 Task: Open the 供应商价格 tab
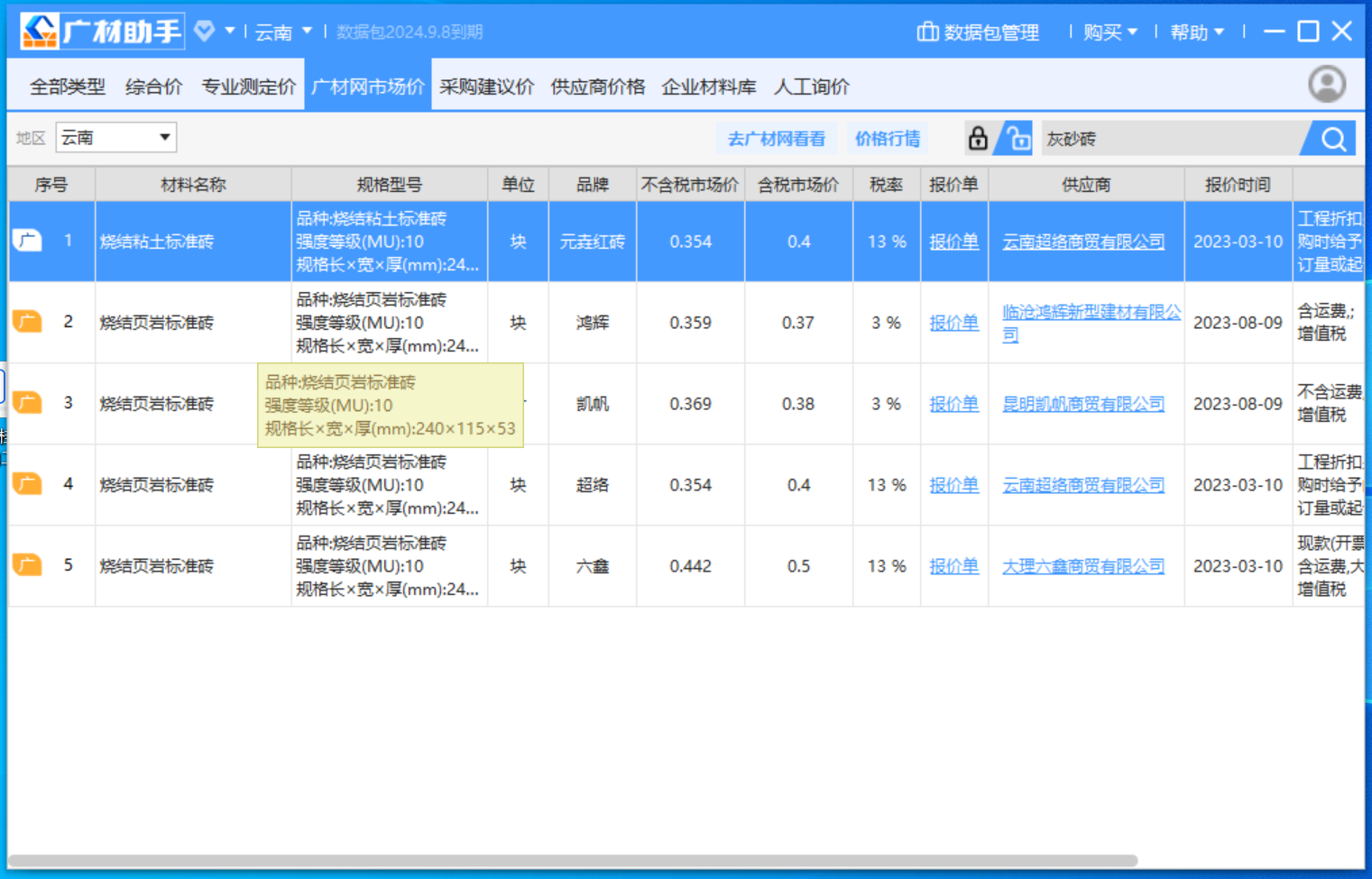coord(598,87)
